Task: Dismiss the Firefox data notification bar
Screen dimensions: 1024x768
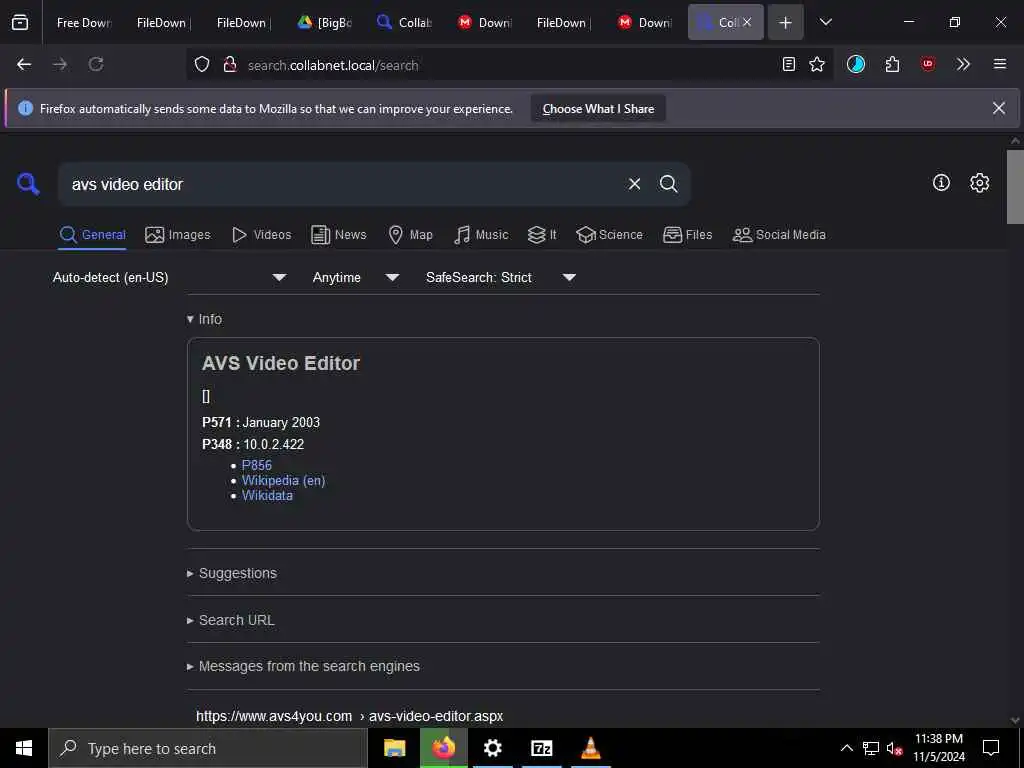Action: click(x=999, y=108)
